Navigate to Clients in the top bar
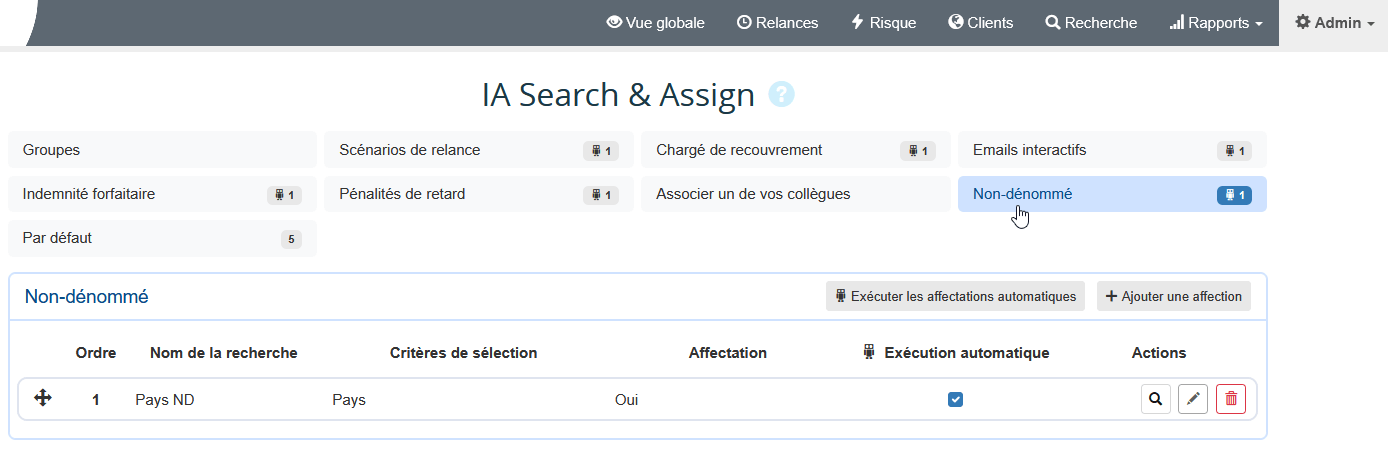1388x449 pixels. click(x=980, y=22)
